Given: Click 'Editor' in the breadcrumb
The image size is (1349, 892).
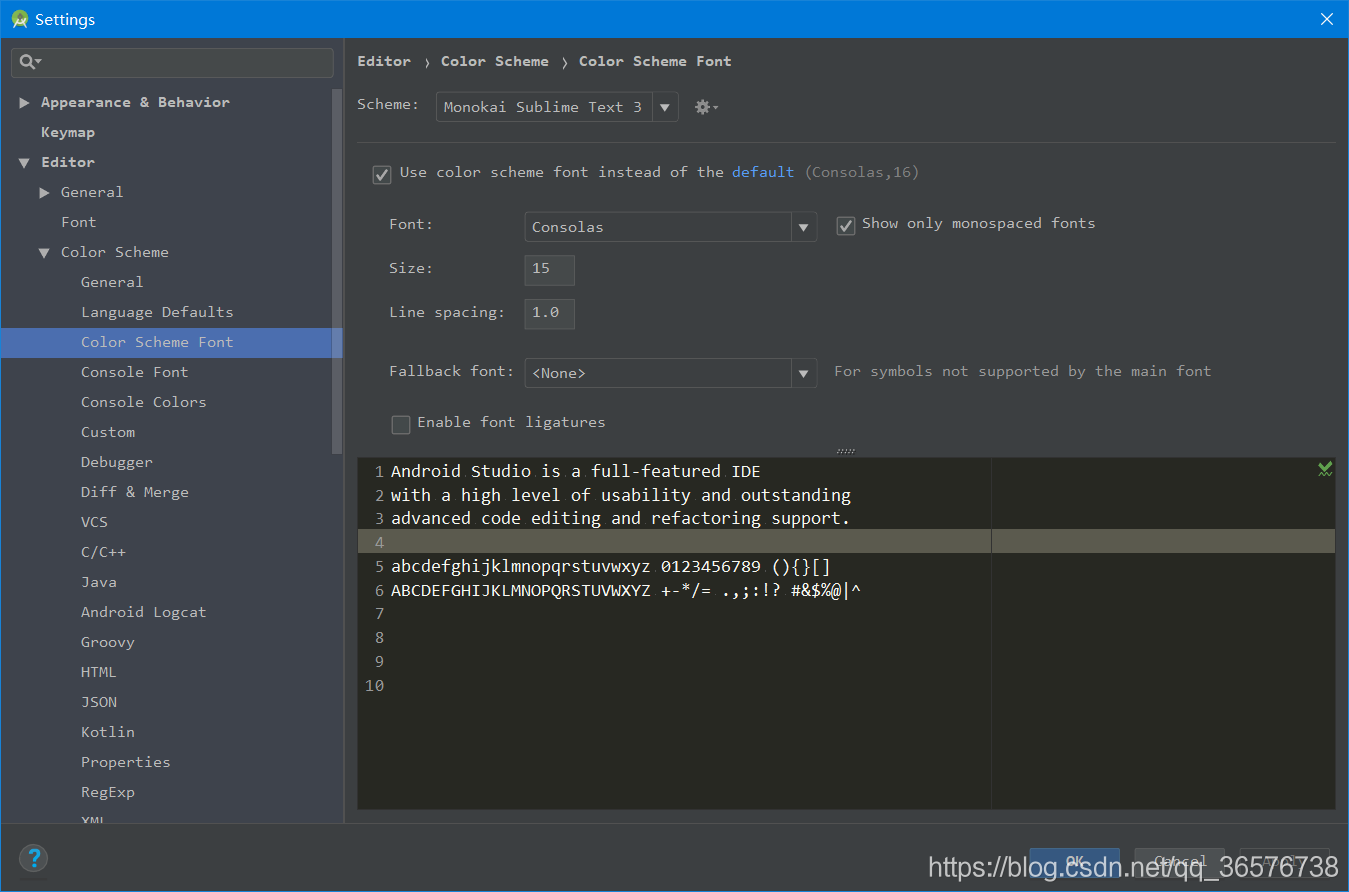Looking at the screenshot, I should coord(384,61).
